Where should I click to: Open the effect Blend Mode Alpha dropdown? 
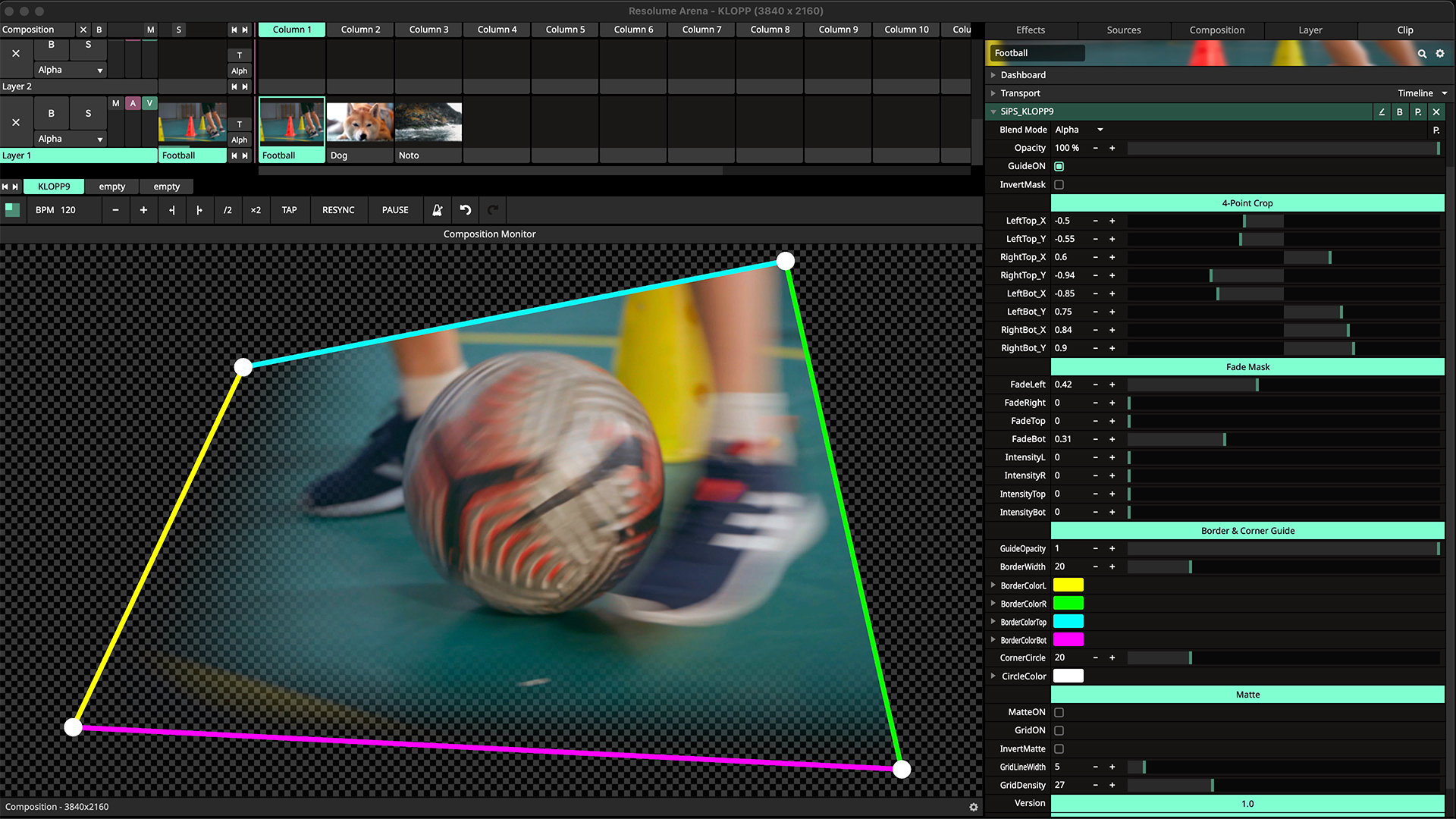coord(1079,130)
